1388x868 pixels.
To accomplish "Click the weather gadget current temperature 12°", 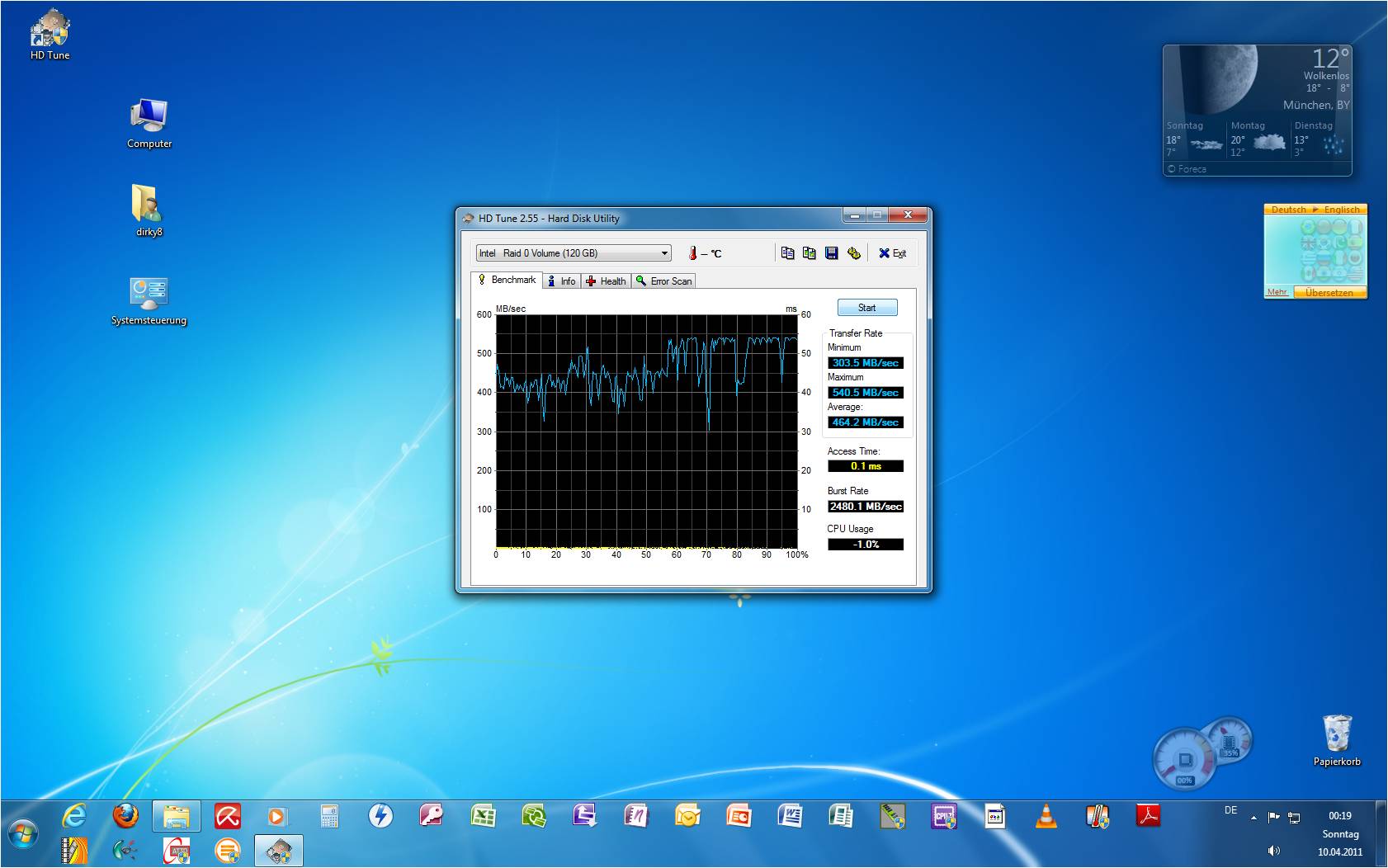I will 1330,59.
